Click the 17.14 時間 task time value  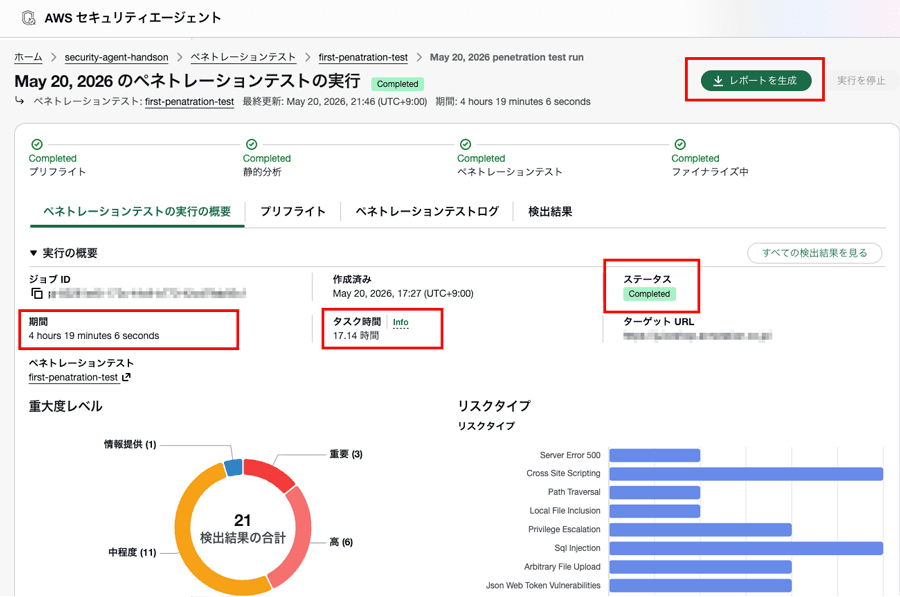tap(356, 336)
